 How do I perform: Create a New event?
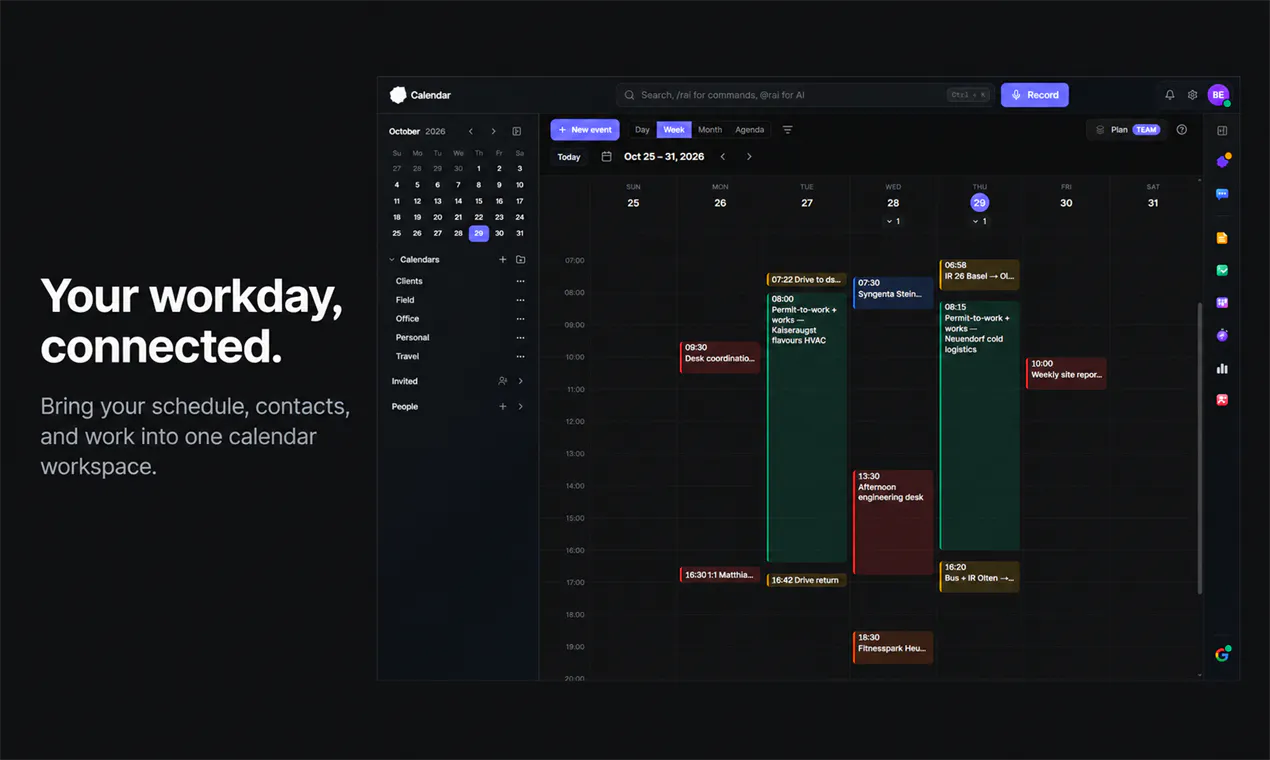point(585,130)
